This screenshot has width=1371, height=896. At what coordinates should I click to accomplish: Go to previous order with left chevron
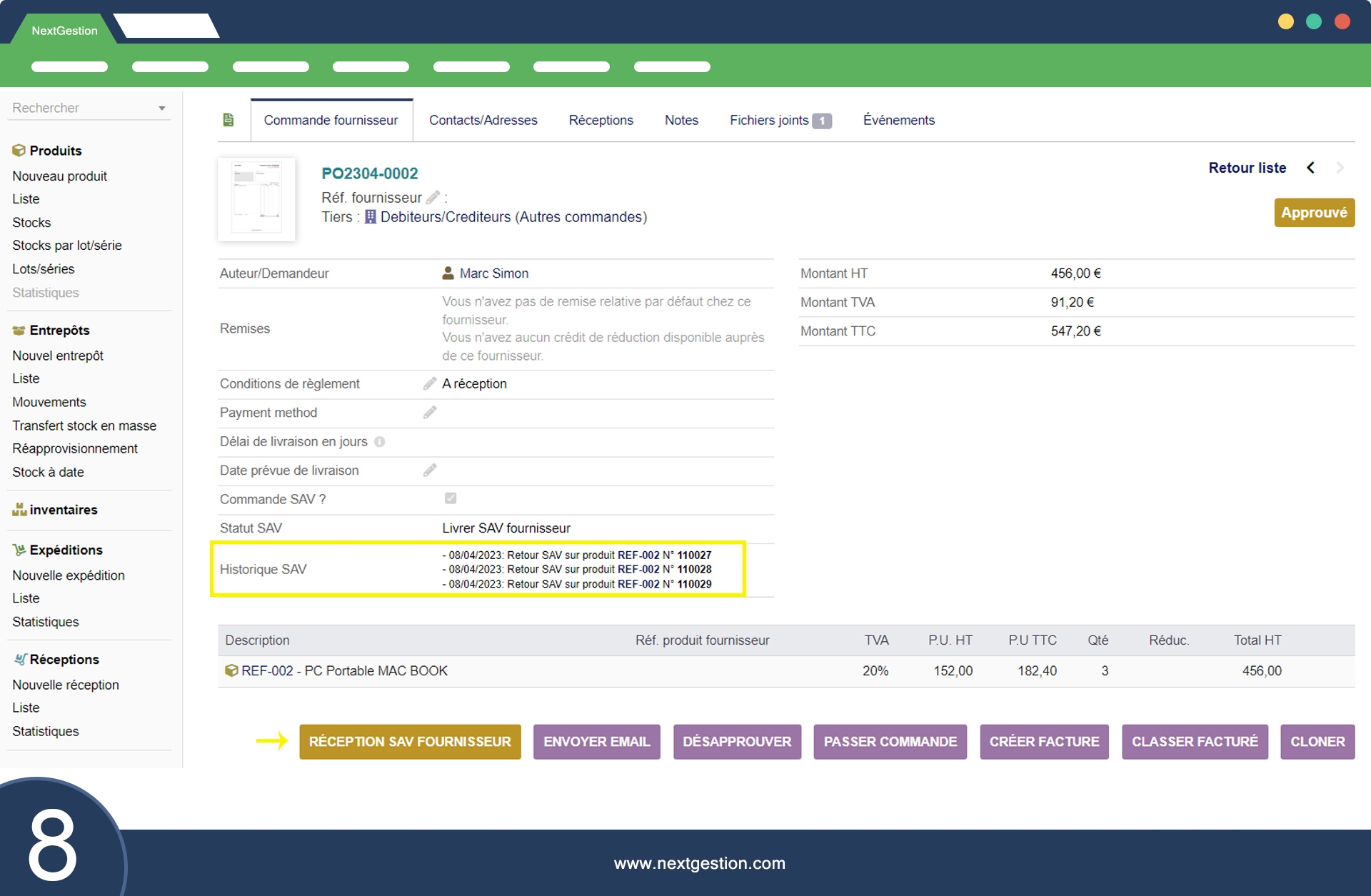coord(1310,168)
